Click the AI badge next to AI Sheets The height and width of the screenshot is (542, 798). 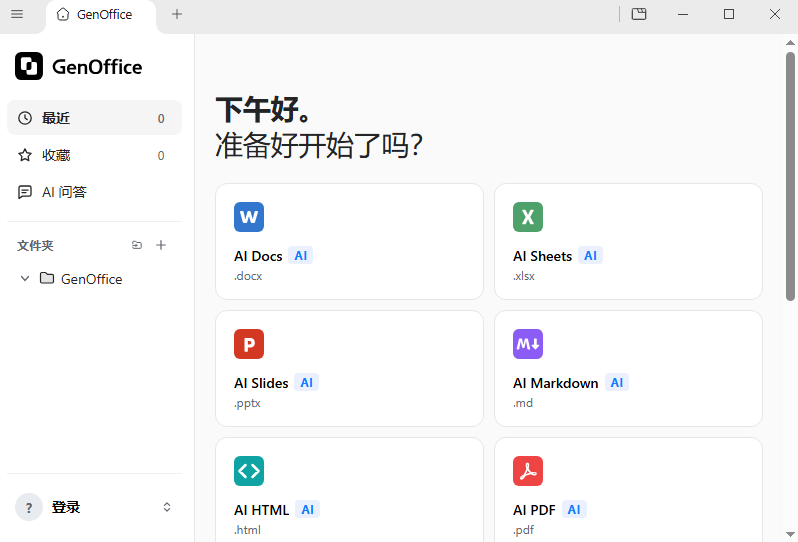590,255
